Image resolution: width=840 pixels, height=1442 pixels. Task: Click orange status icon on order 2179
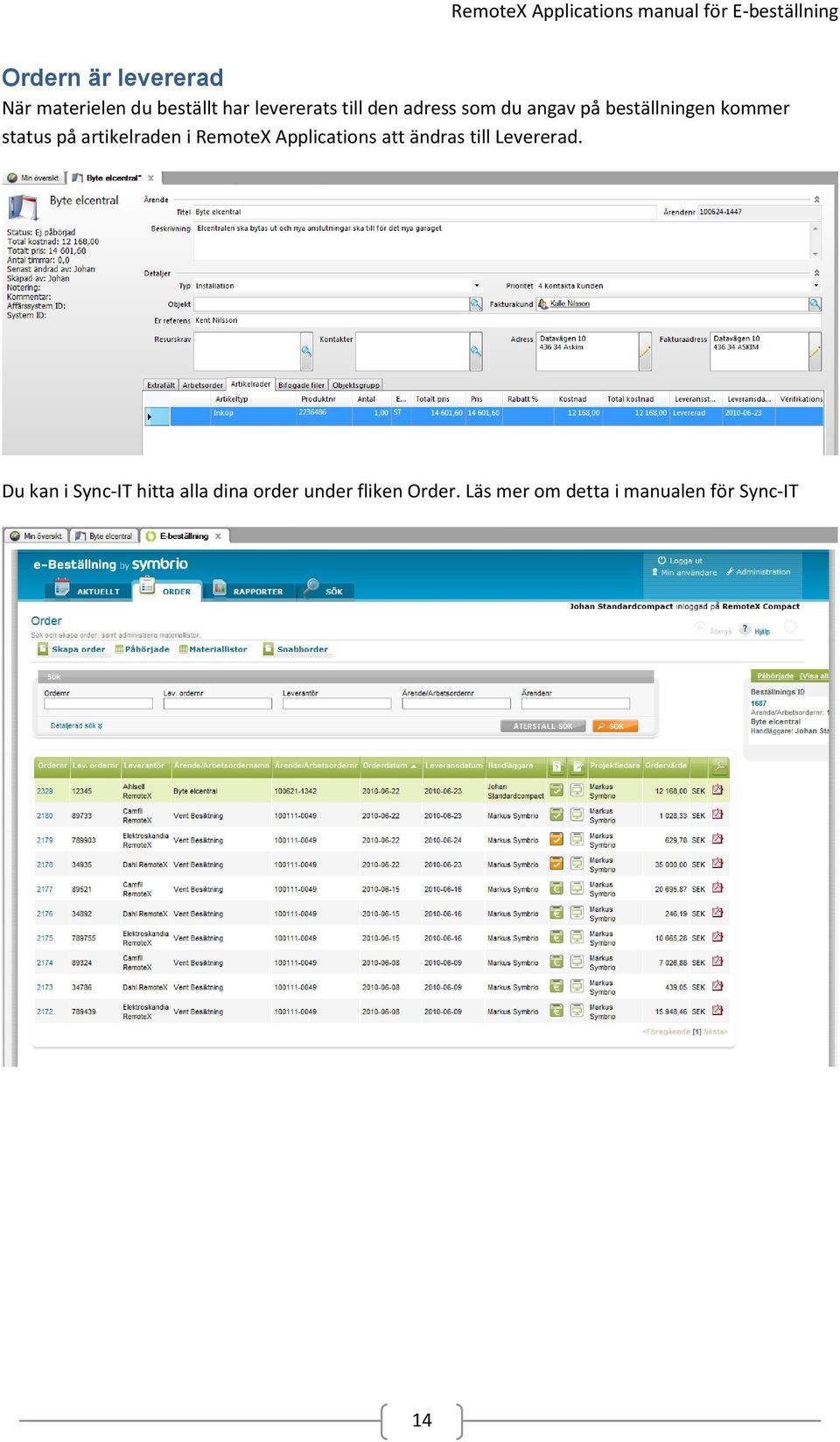[556, 839]
